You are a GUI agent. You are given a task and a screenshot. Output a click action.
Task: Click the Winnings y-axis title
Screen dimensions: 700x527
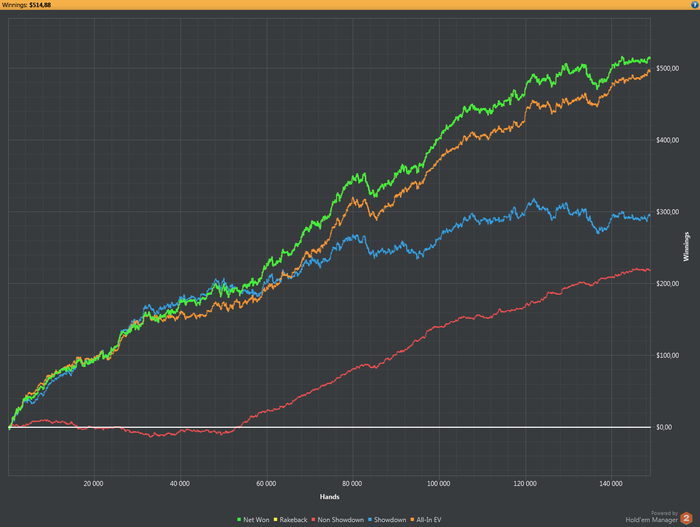click(x=687, y=247)
